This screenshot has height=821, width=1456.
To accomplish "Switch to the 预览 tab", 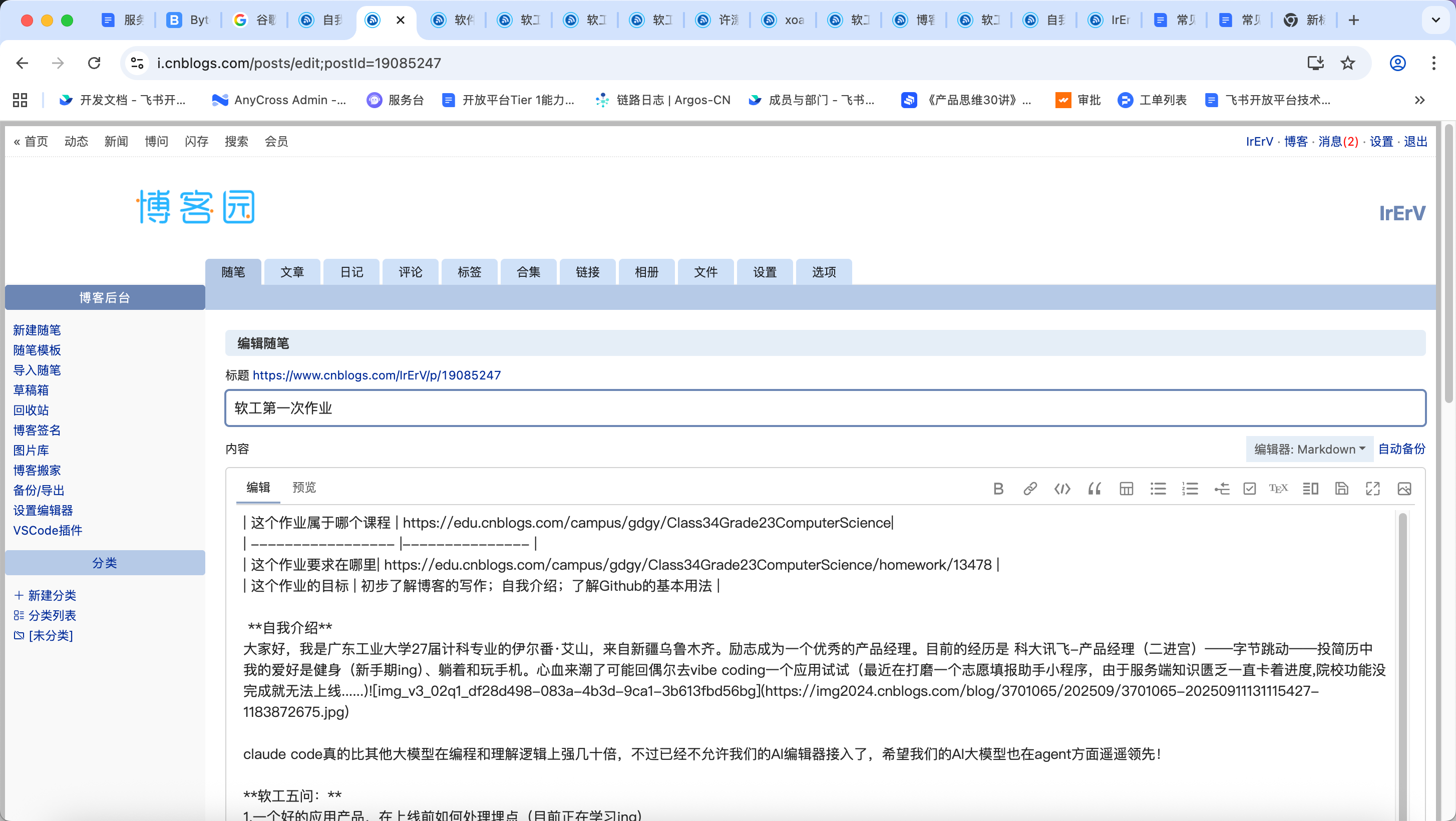I will pyautogui.click(x=304, y=488).
